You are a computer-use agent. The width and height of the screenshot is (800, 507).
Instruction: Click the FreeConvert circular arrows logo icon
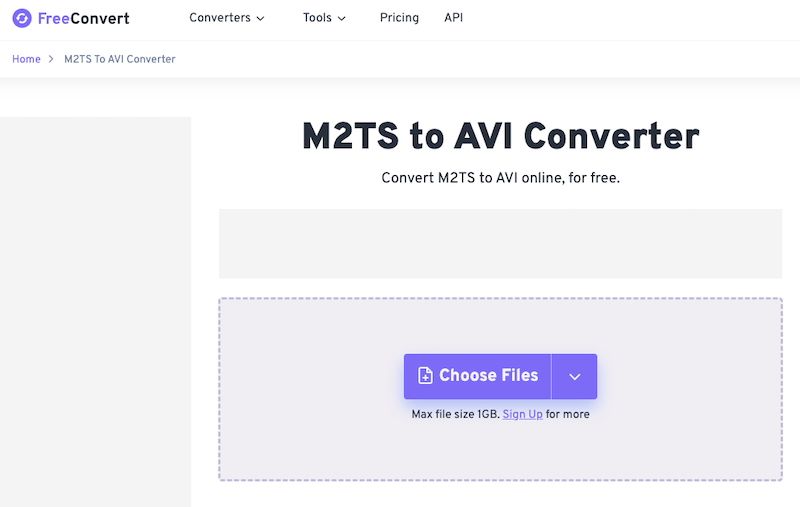(22, 18)
